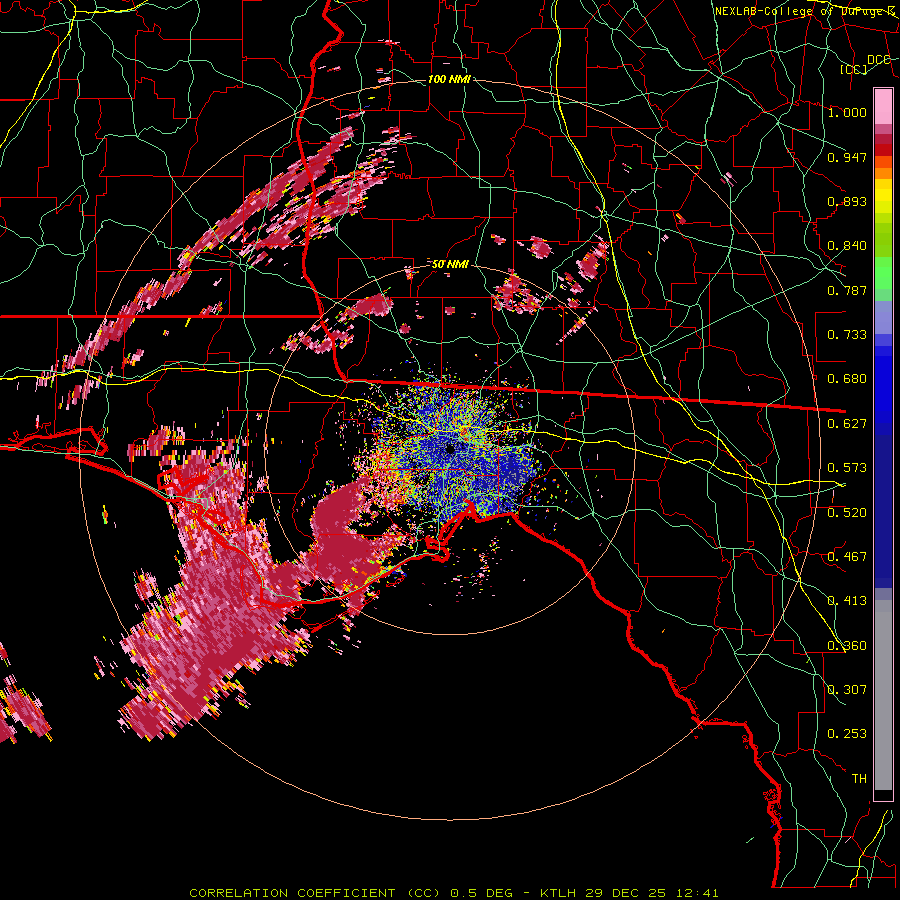Click the [CC] units label
900x900 pixels.
[854, 69]
